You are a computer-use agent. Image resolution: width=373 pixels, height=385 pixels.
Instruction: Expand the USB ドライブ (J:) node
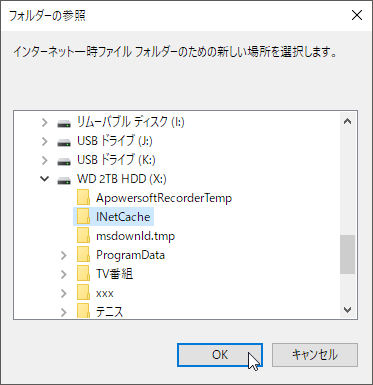(x=44, y=141)
